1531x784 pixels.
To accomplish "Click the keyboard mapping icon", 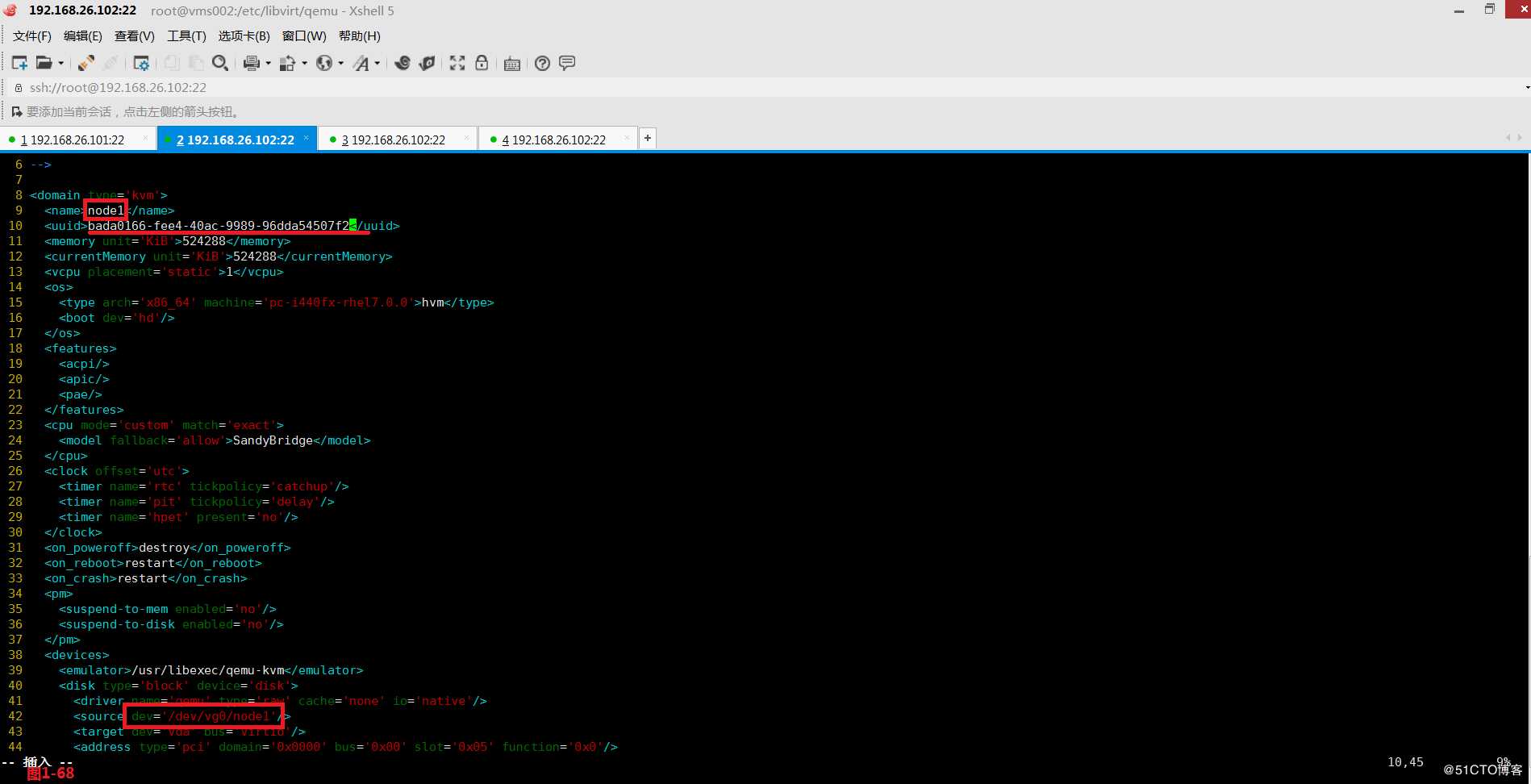I will pyautogui.click(x=511, y=64).
